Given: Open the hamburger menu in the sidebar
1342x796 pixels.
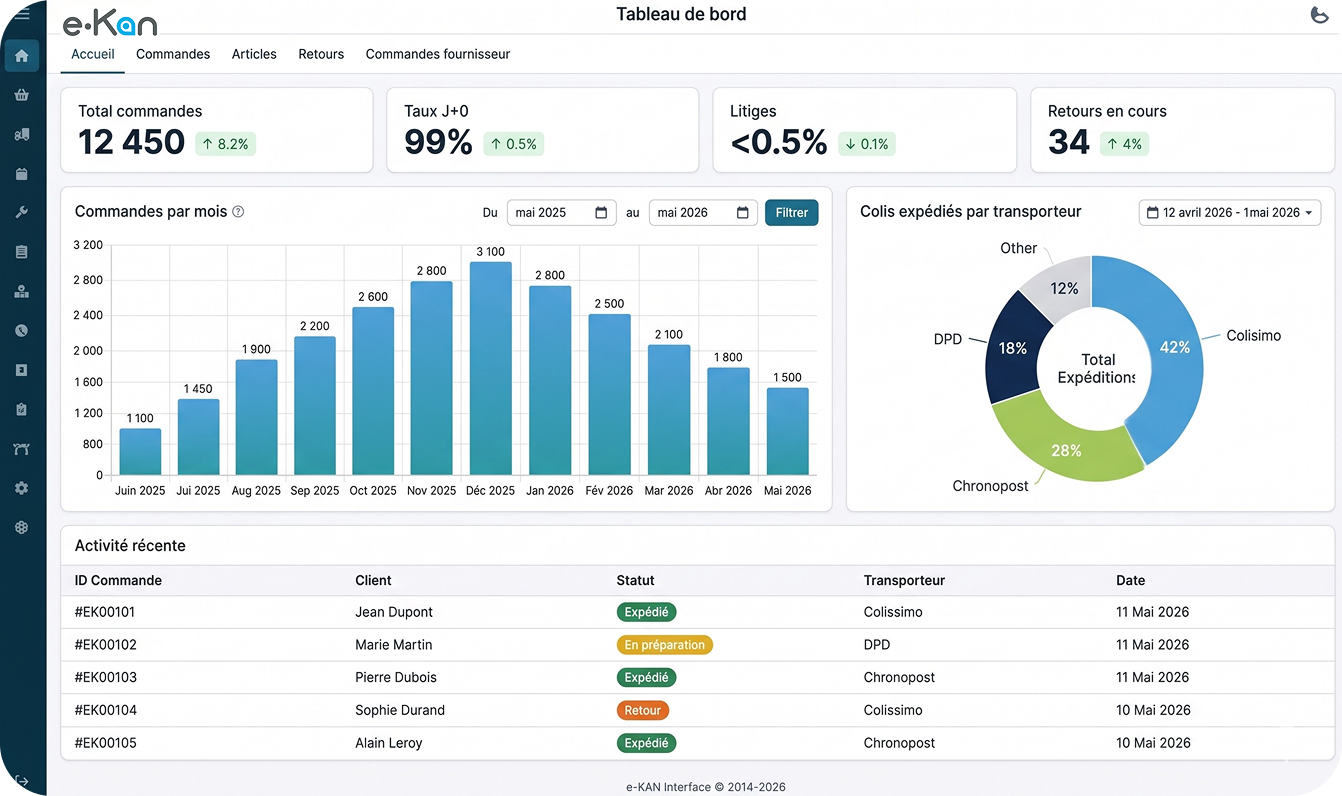Looking at the screenshot, I should (x=21, y=14).
